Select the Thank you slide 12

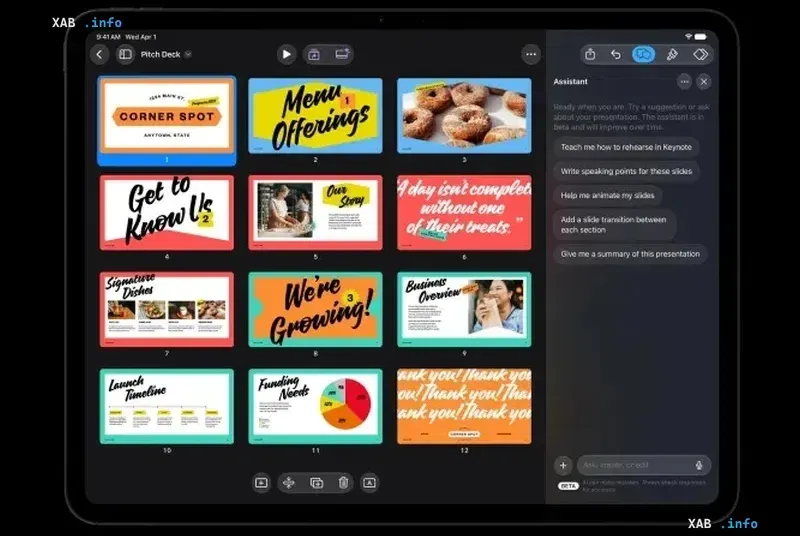(x=464, y=406)
